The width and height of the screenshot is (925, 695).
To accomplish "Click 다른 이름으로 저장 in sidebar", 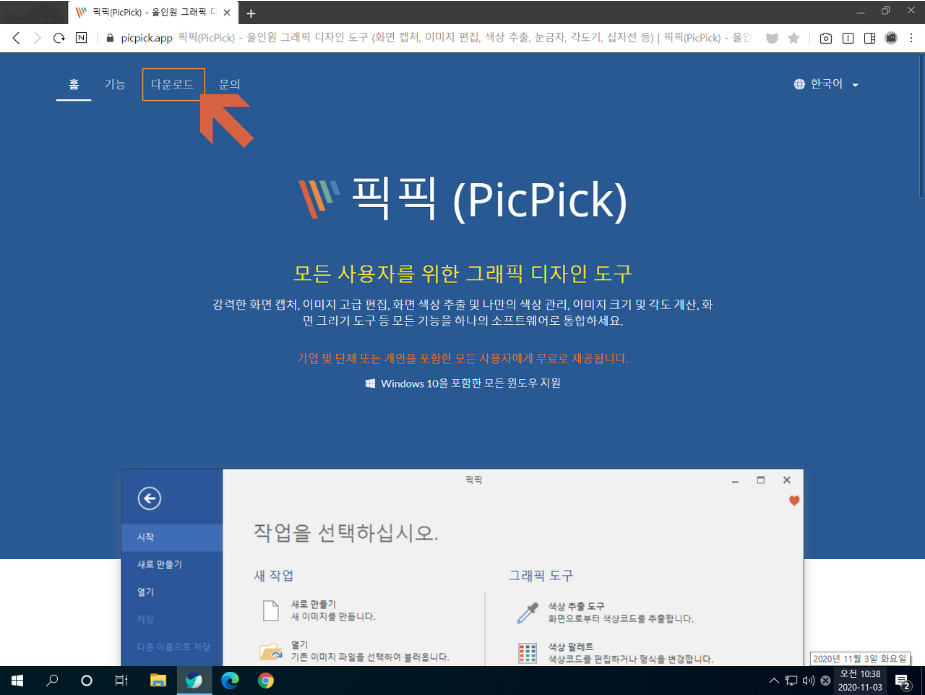I will pos(172,647).
